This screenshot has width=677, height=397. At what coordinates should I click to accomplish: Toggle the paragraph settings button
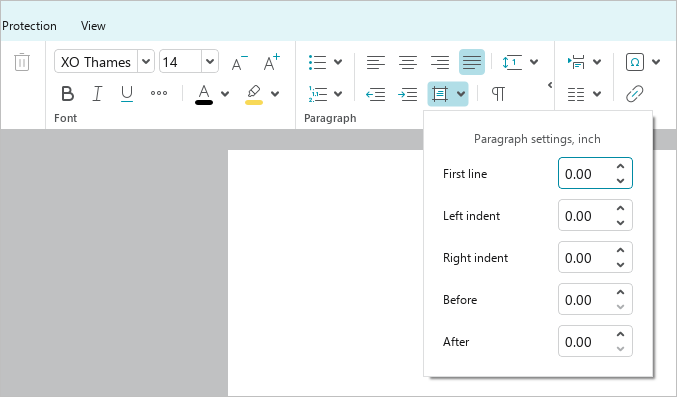tap(440, 94)
